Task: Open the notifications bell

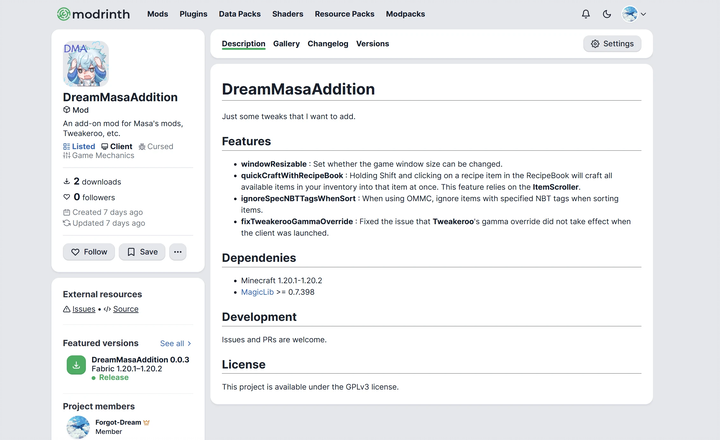Action: [x=586, y=14]
